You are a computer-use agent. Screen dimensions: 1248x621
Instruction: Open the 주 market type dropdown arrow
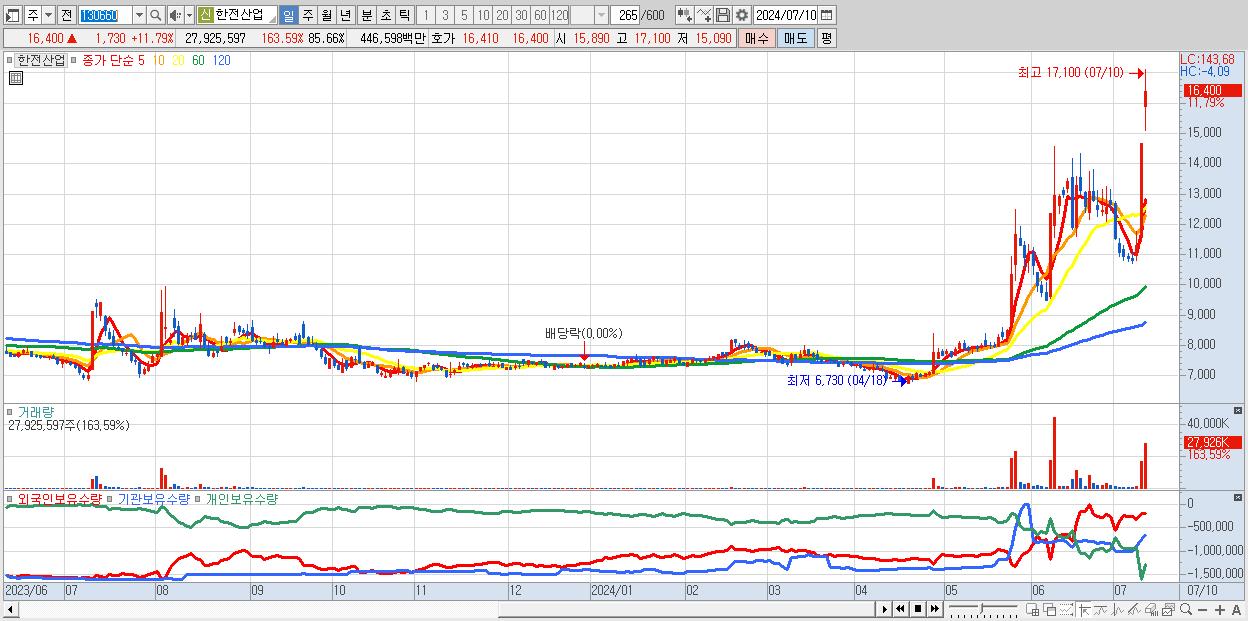coord(48,15)
